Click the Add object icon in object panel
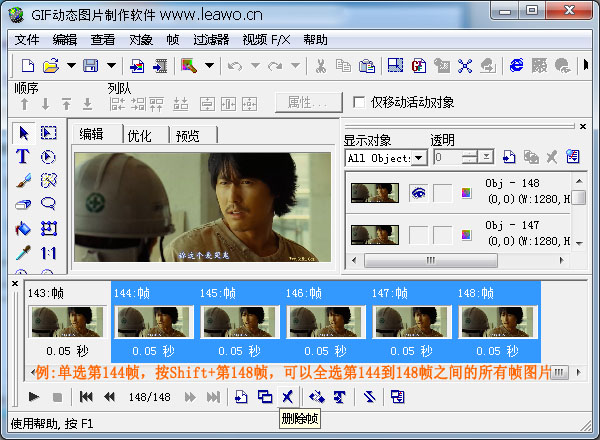This screenshot has height=440, width=600. [x=509, y=156]
